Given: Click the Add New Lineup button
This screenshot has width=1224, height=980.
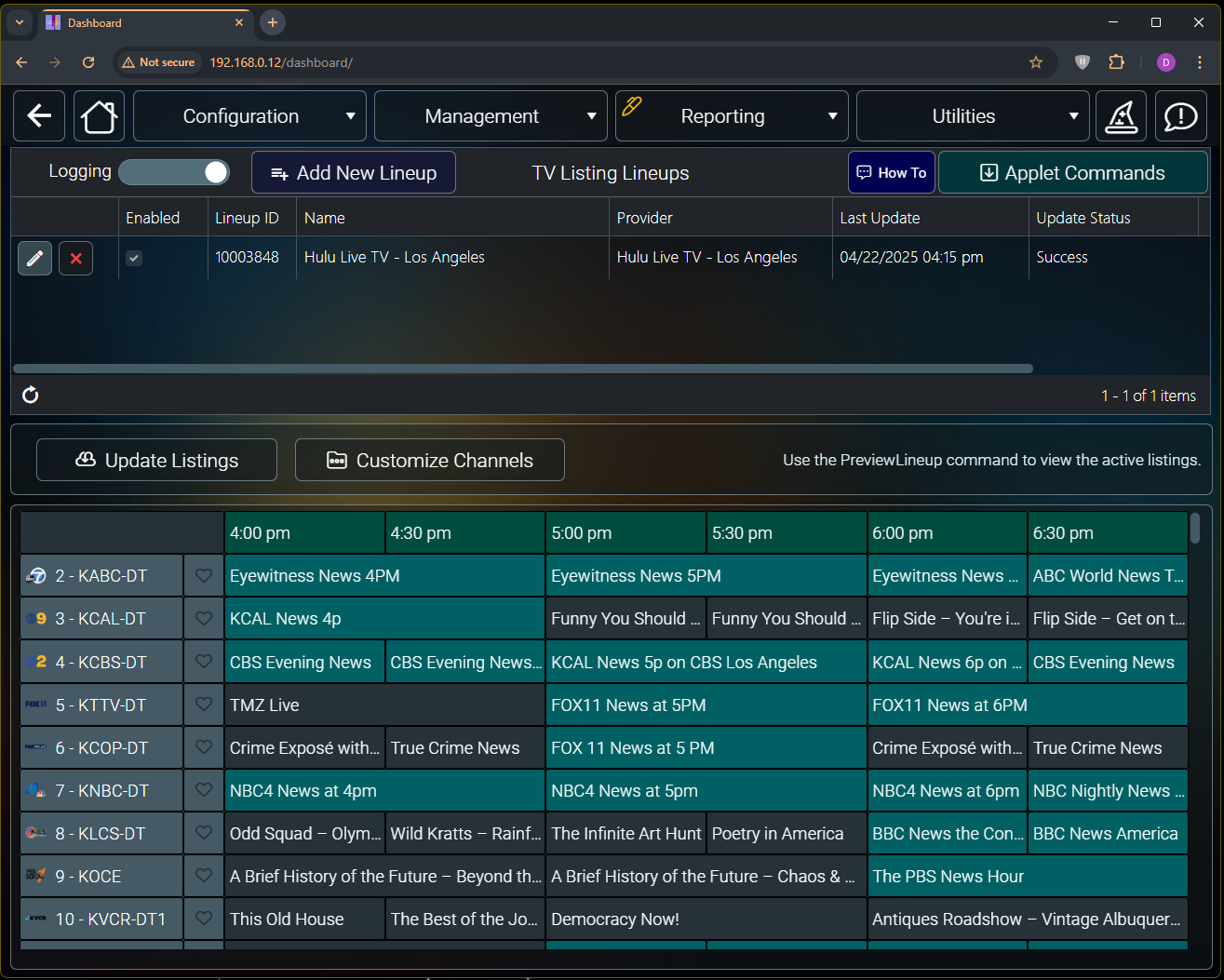Looking at the screenshot, I should point(354,172).
